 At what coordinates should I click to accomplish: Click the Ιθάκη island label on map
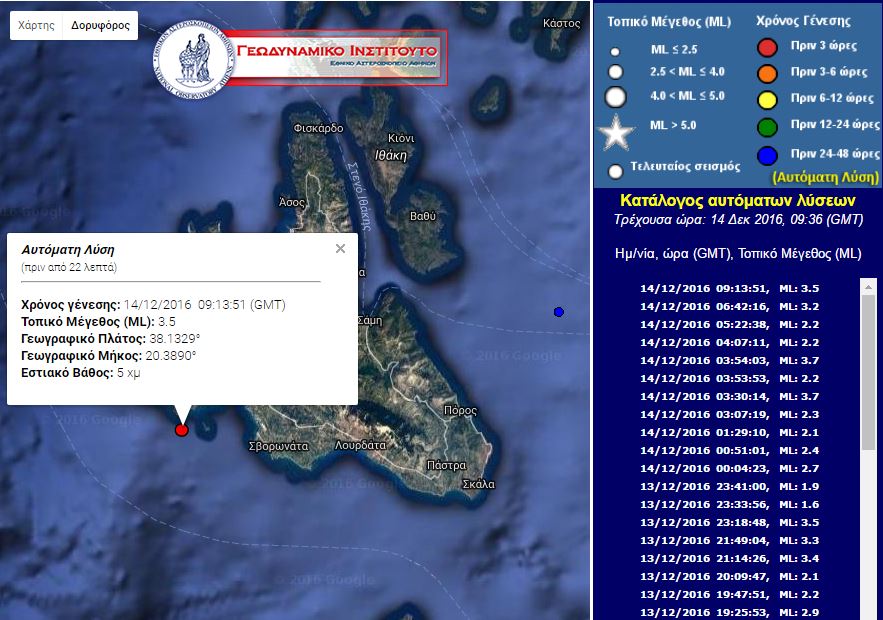point(390,156)
